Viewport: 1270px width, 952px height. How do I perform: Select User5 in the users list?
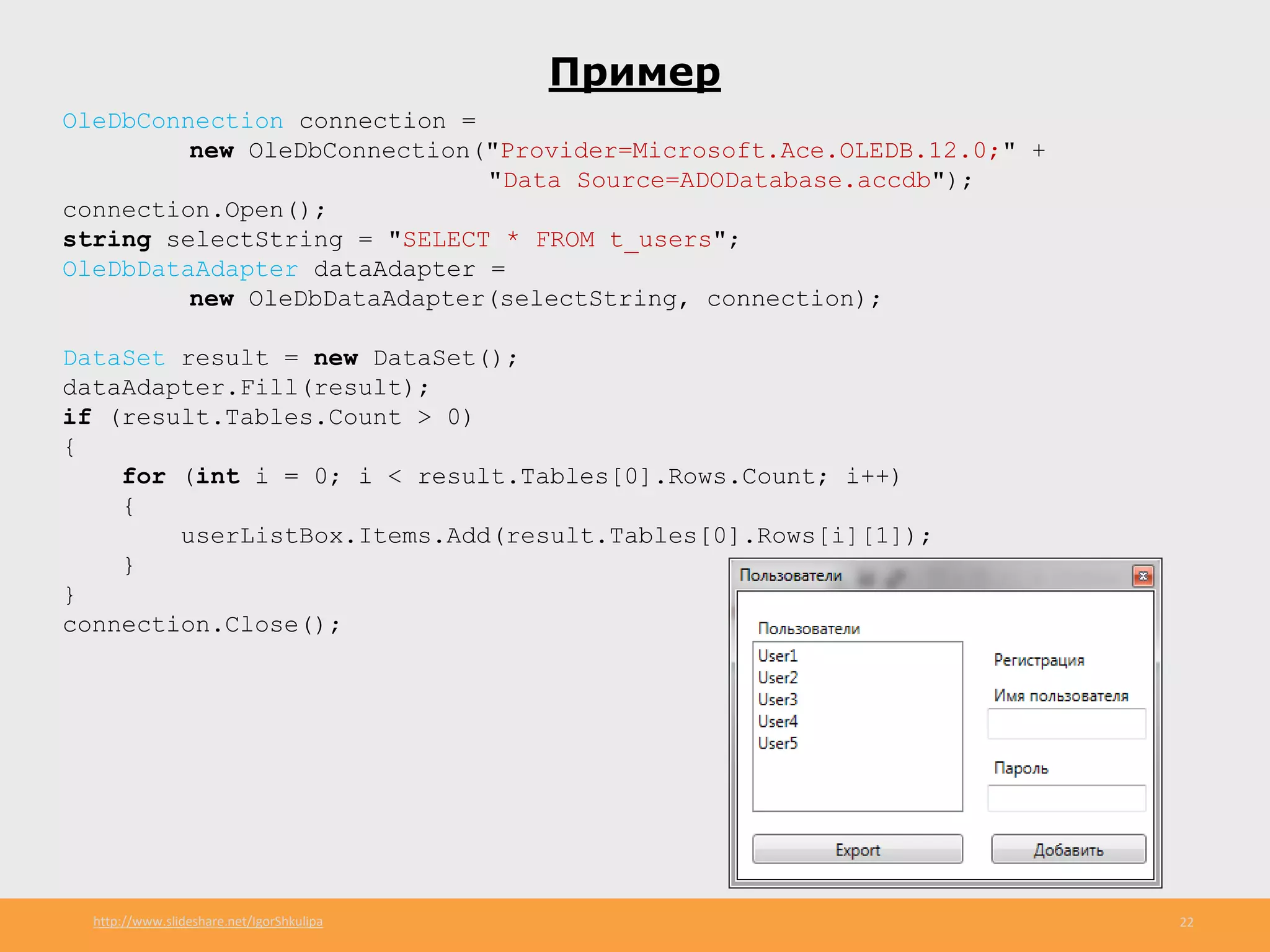click(x=778, y=743)
